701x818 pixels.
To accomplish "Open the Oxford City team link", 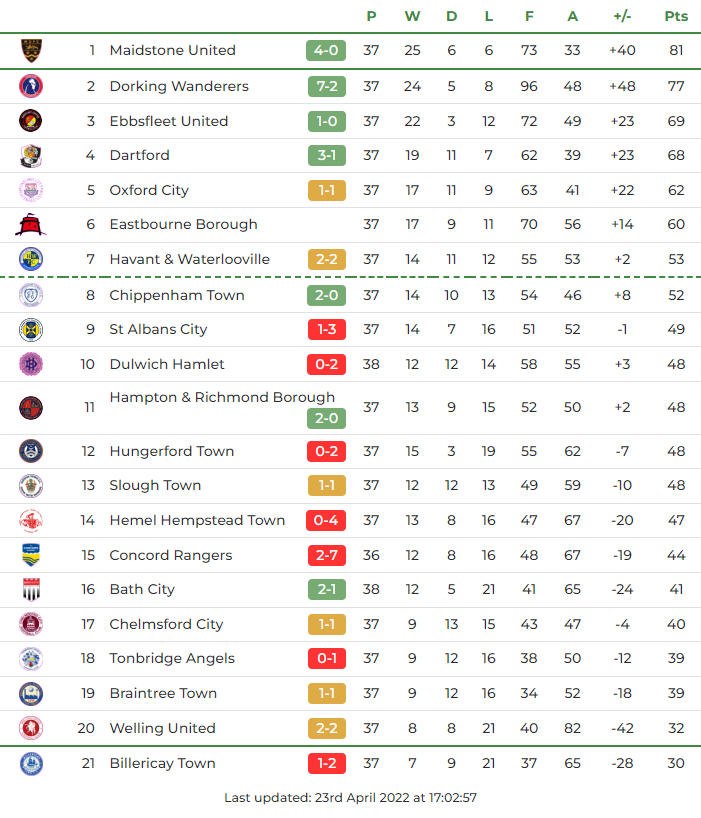I will (149, 190).
